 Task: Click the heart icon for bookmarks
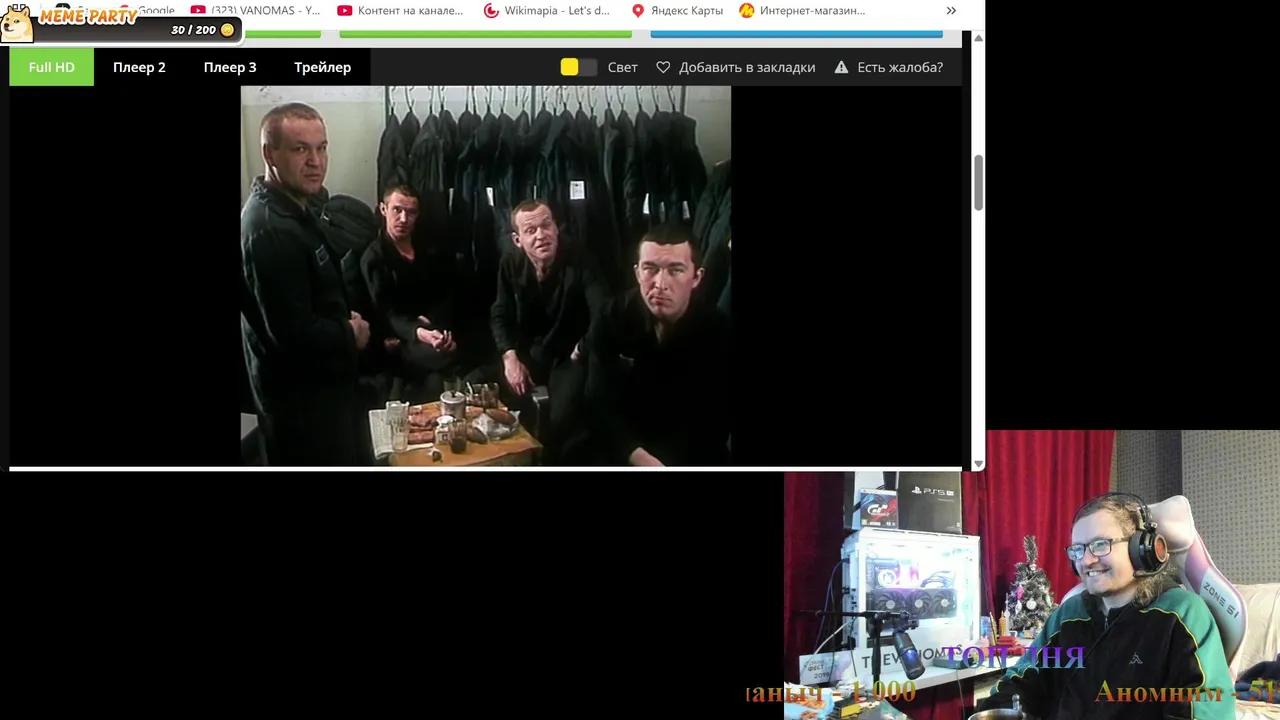click(663, 67)
